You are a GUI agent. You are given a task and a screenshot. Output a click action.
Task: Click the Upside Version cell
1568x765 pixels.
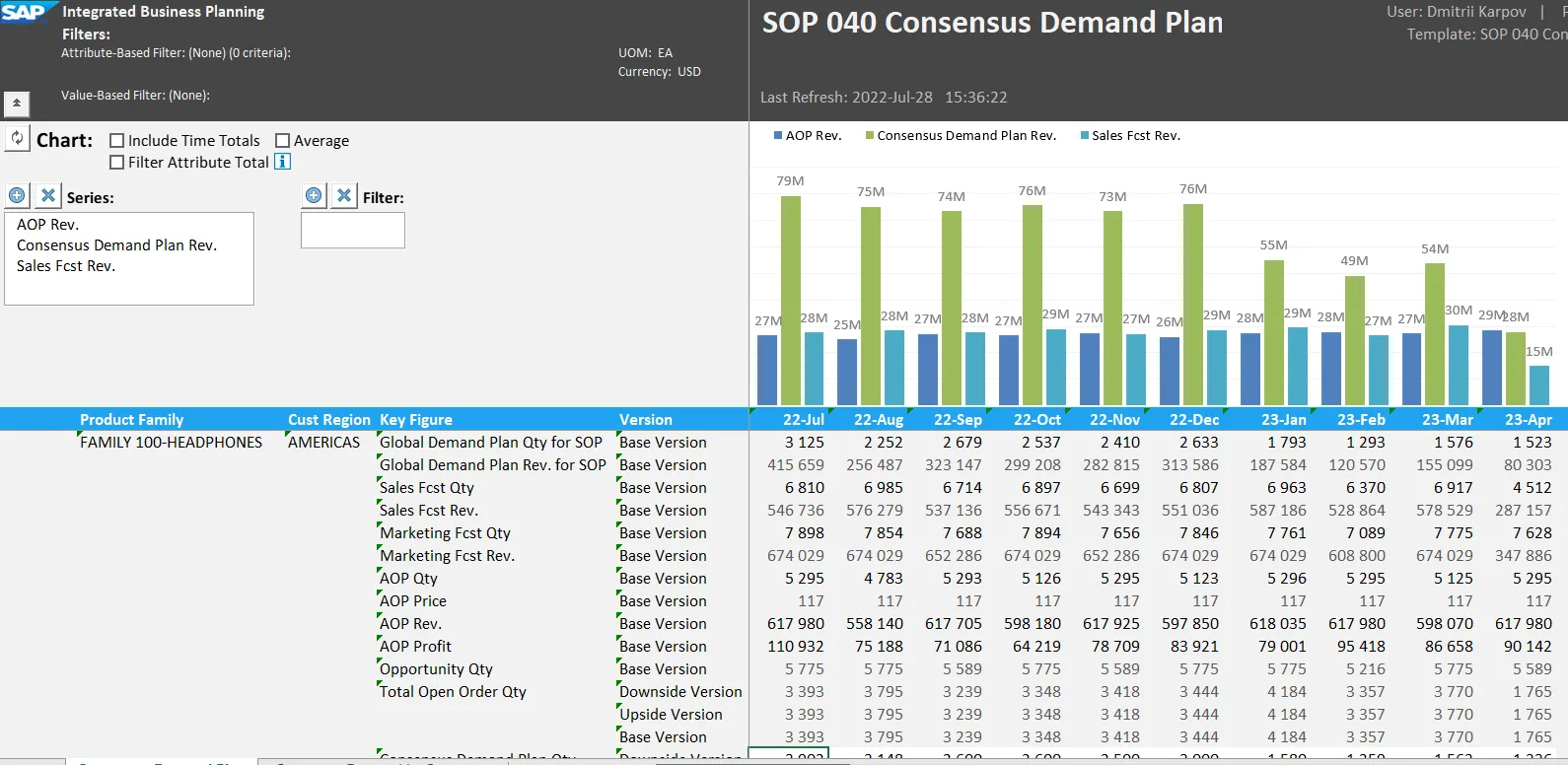(x=671, y=715)
